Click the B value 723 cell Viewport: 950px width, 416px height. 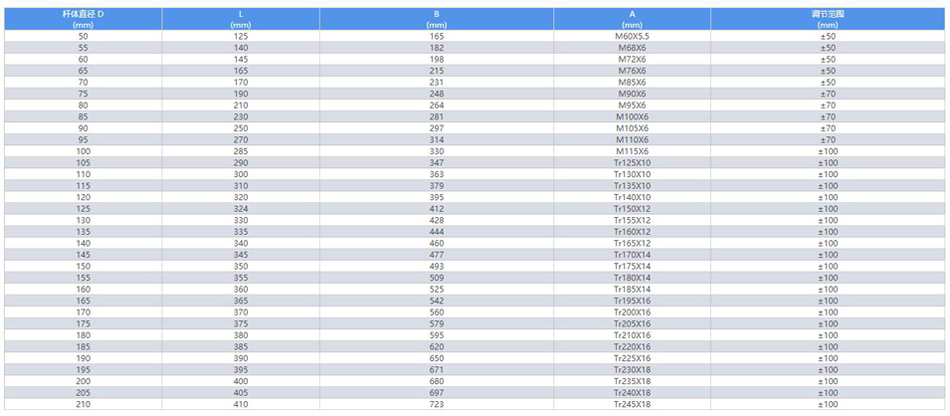pyautogui.click(x=436, y=404)
